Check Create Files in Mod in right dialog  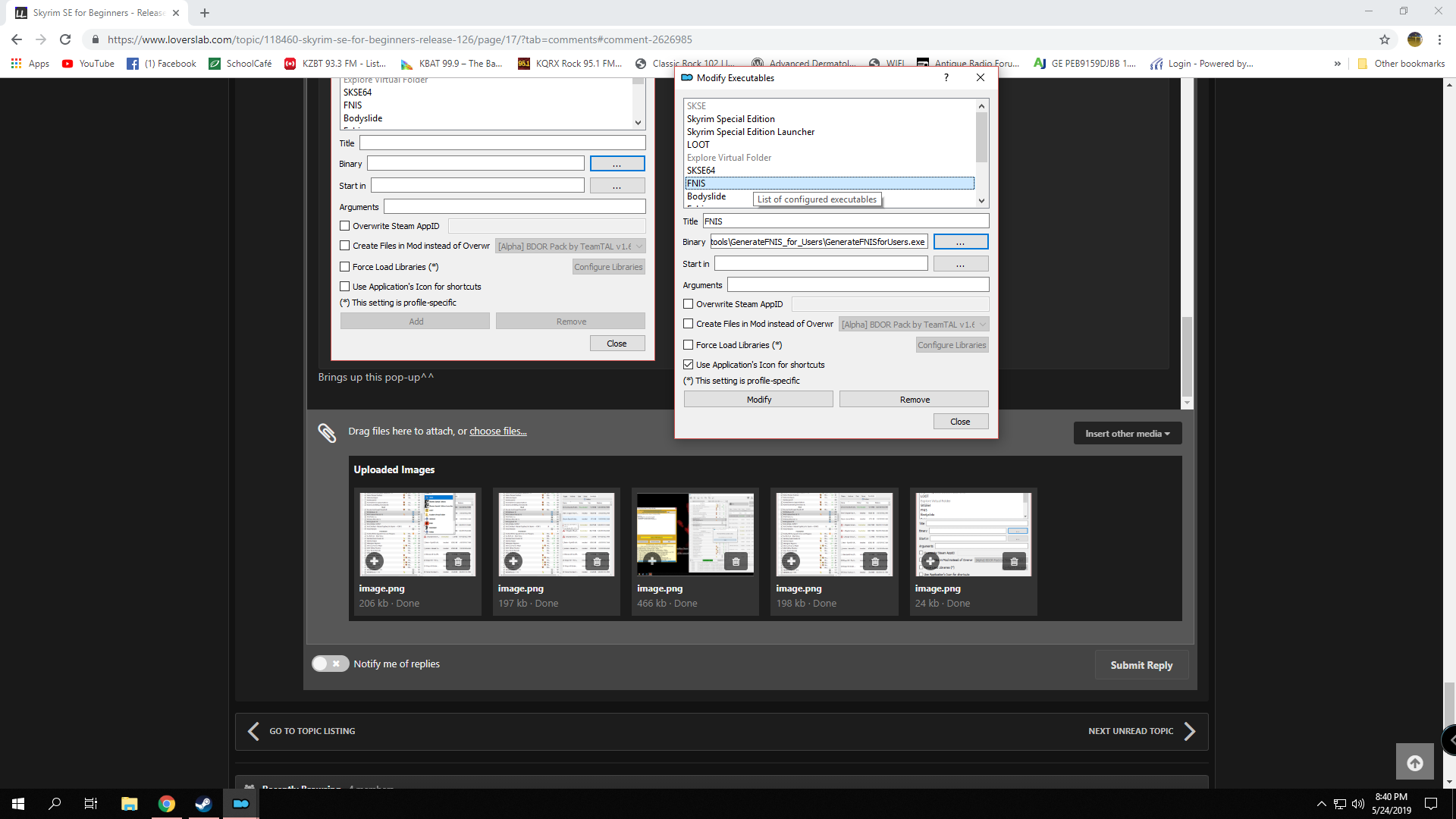[x=688, y=324]
